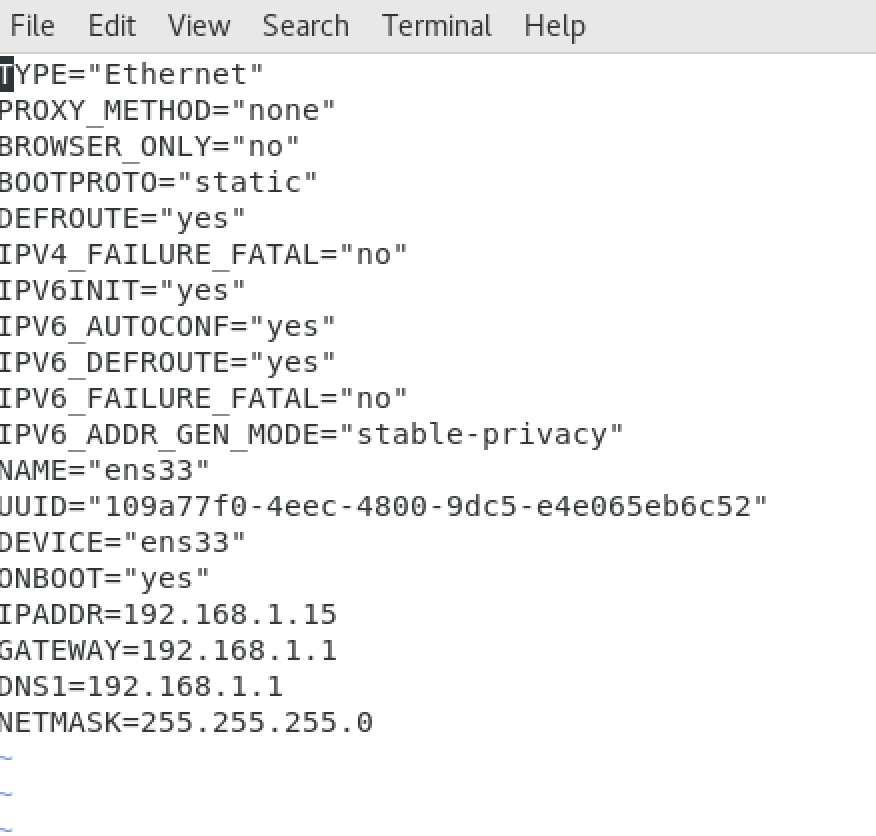The width and height of the screenshot is (876, 836).
Task: Click the BOOTPROTO="static" line
Action: 158,183
